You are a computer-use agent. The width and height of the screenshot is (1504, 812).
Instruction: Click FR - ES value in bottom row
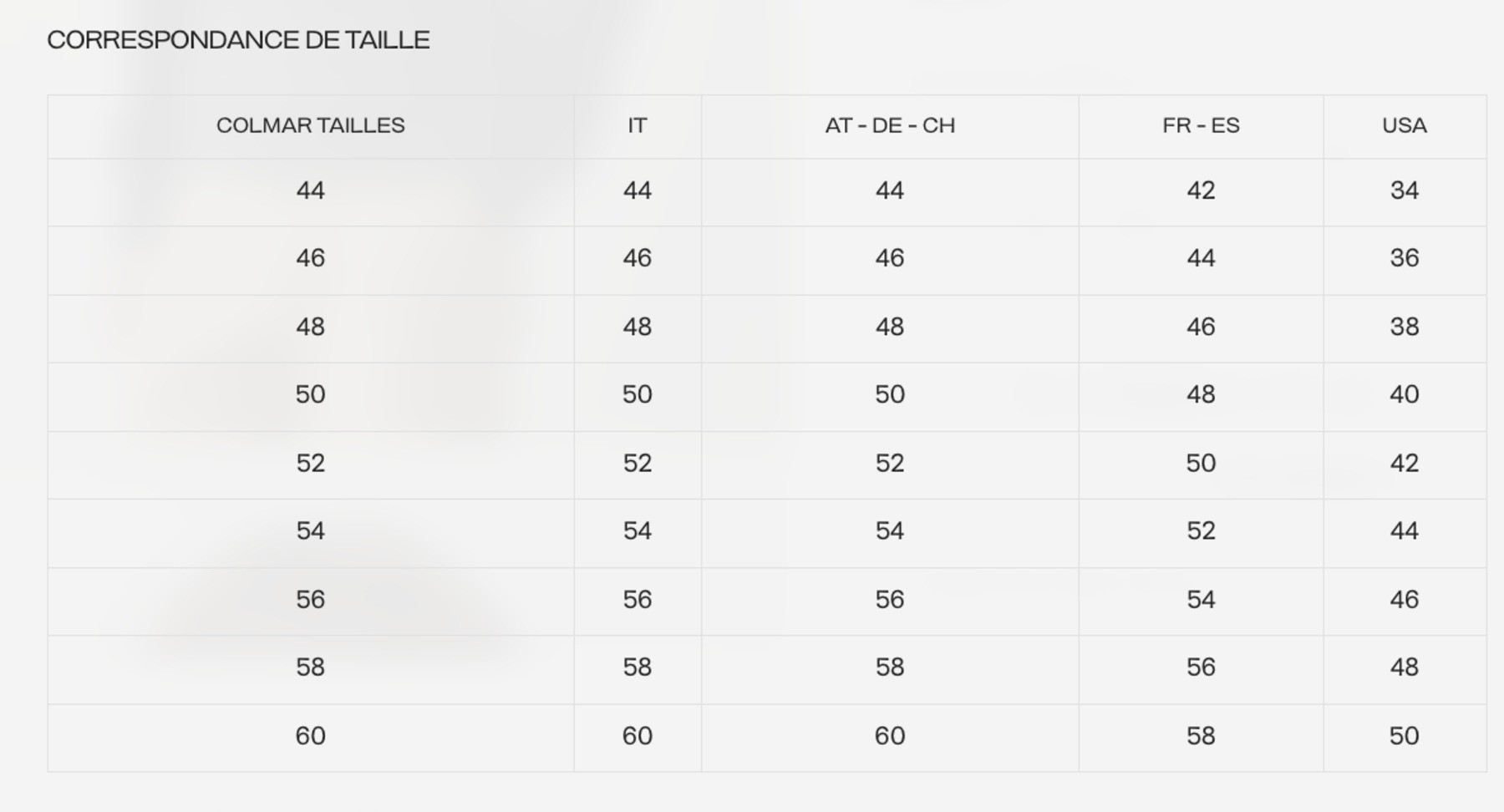click(x=1200, y=736)
